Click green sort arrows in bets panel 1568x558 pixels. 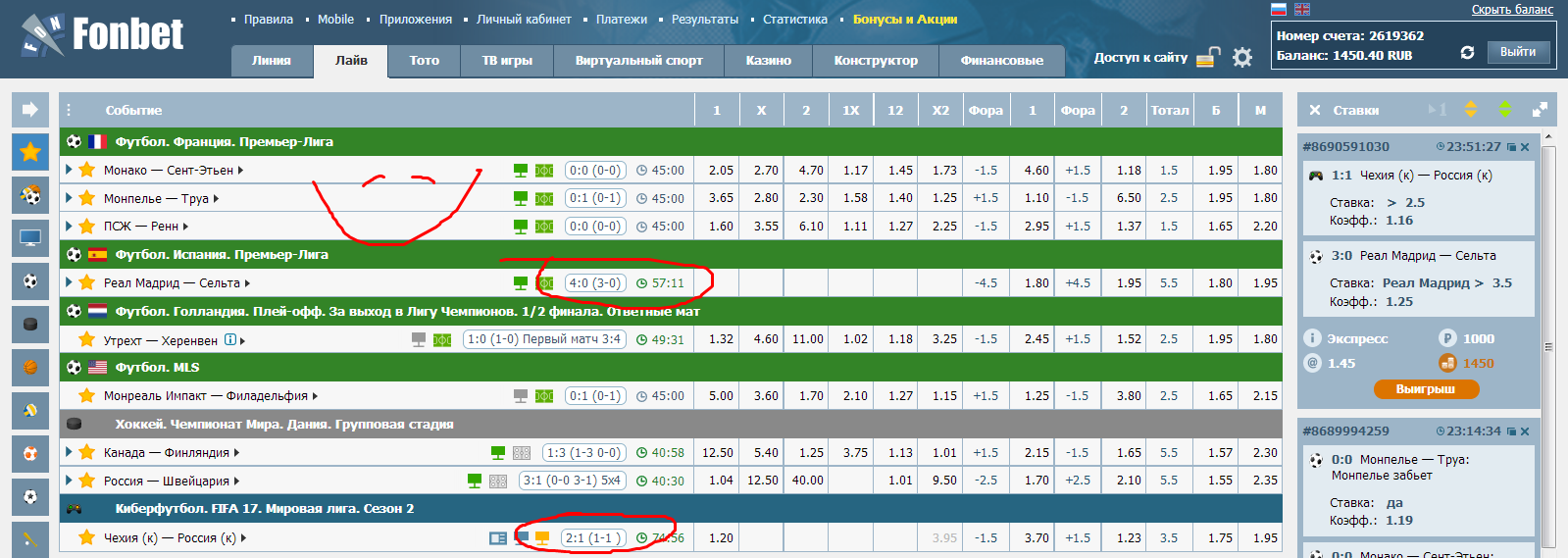coord(1505,110)
